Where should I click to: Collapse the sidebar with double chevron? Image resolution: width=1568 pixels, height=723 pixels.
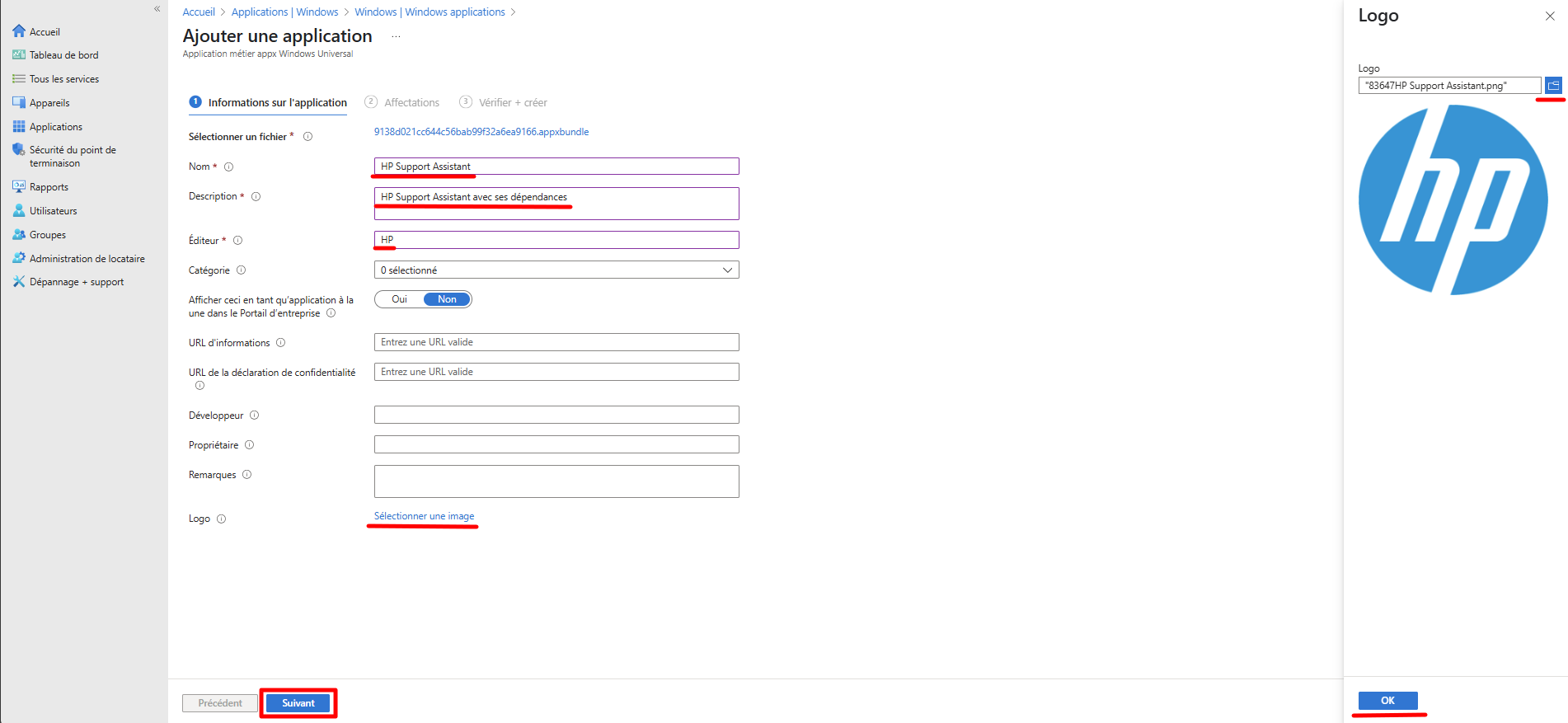157,9
